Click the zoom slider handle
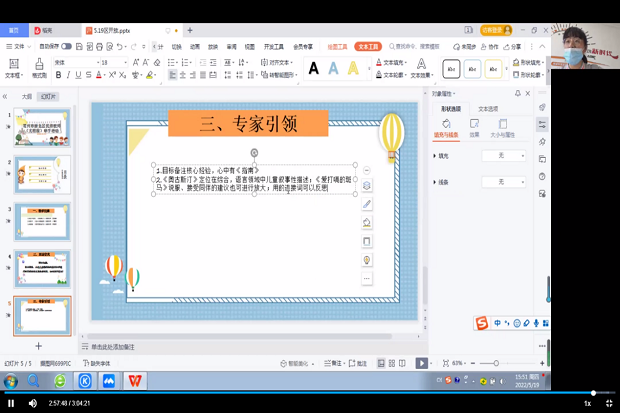 click(x=496, y=363)
